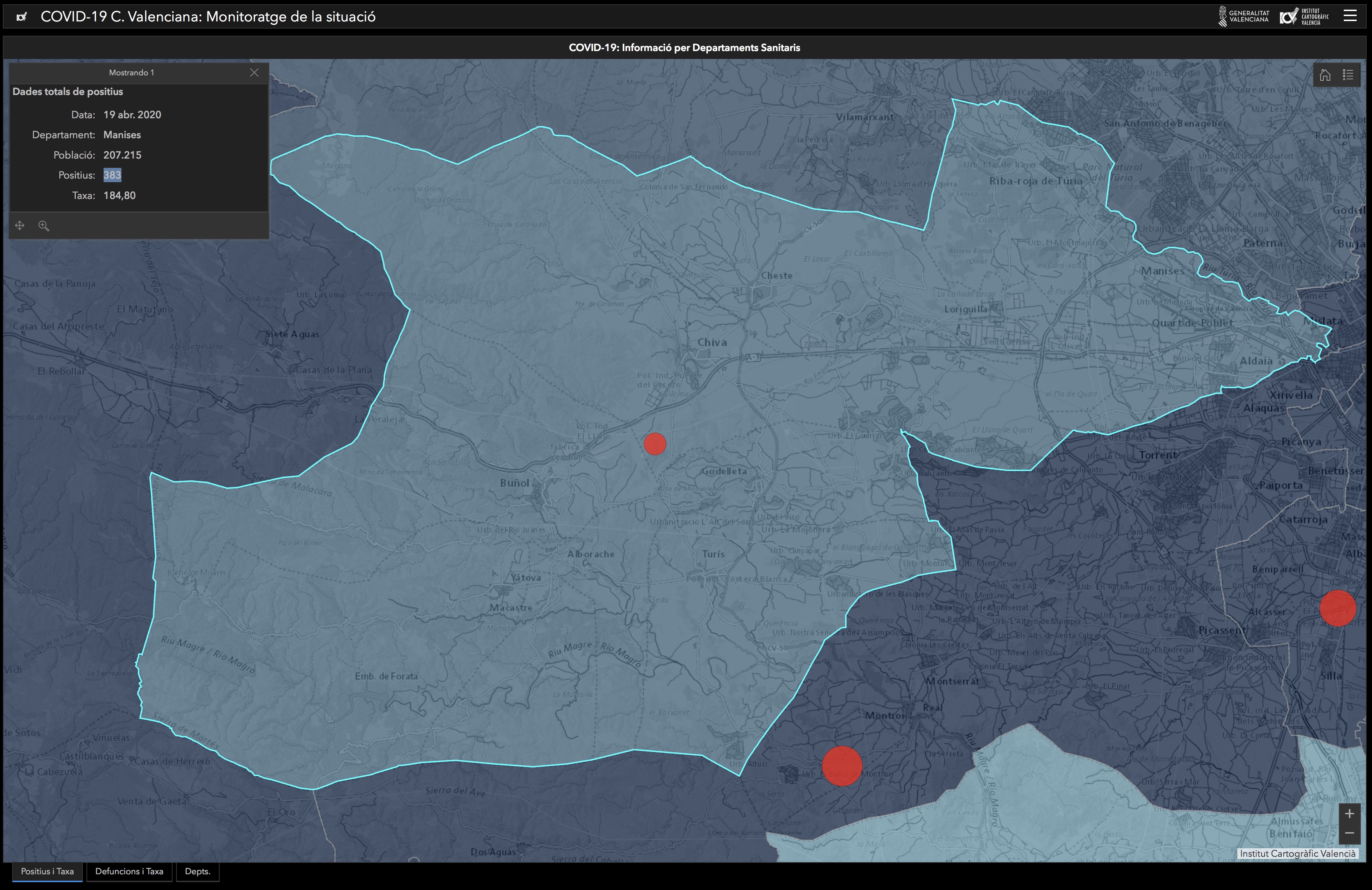Image resolution: width=1372 pixels, height=890 pixels.
Task: Open the hamburger menu at top right
Action: [x=1350, y=16]
